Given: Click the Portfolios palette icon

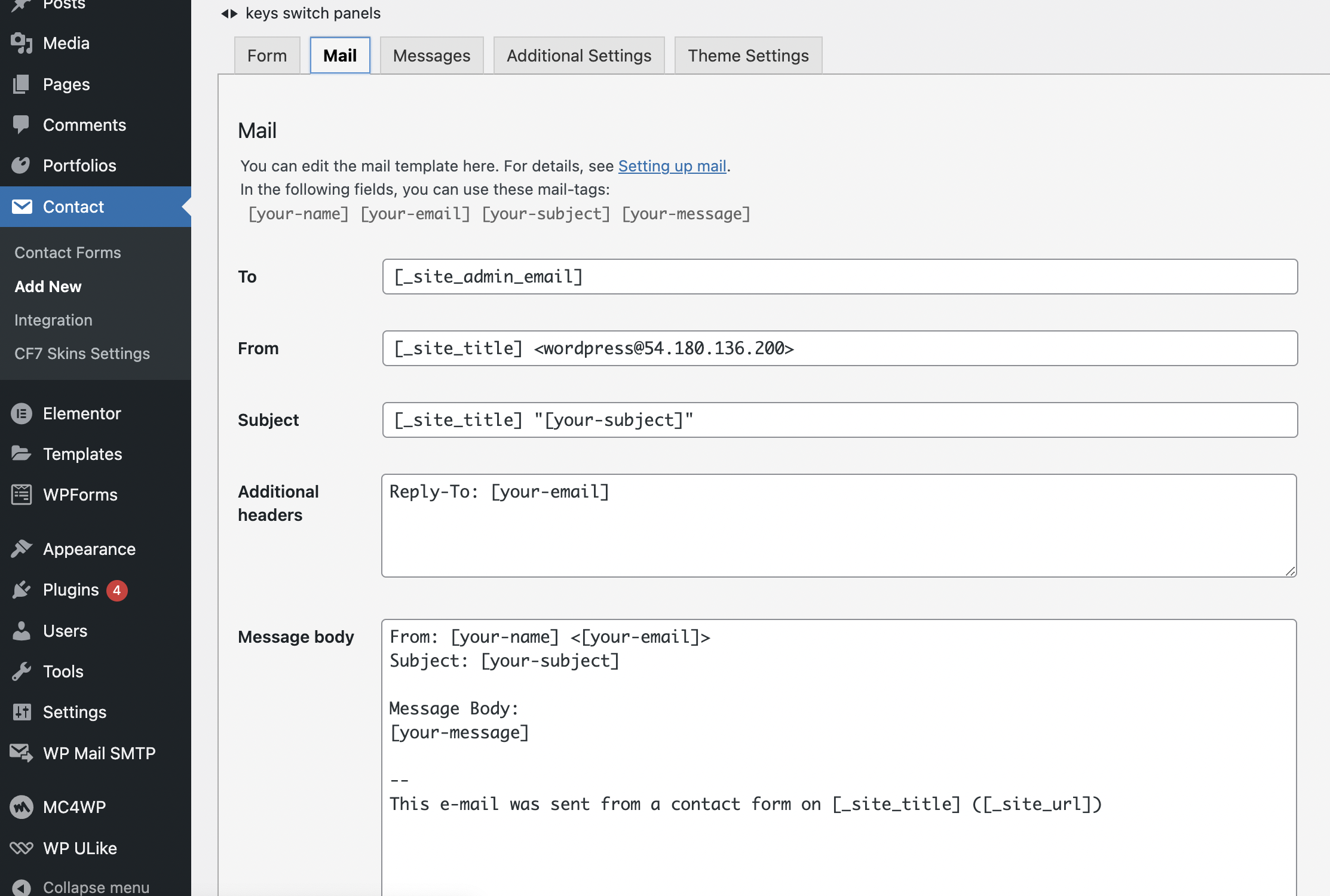Looking at the screenshot, I should click(x=22, y=165).
